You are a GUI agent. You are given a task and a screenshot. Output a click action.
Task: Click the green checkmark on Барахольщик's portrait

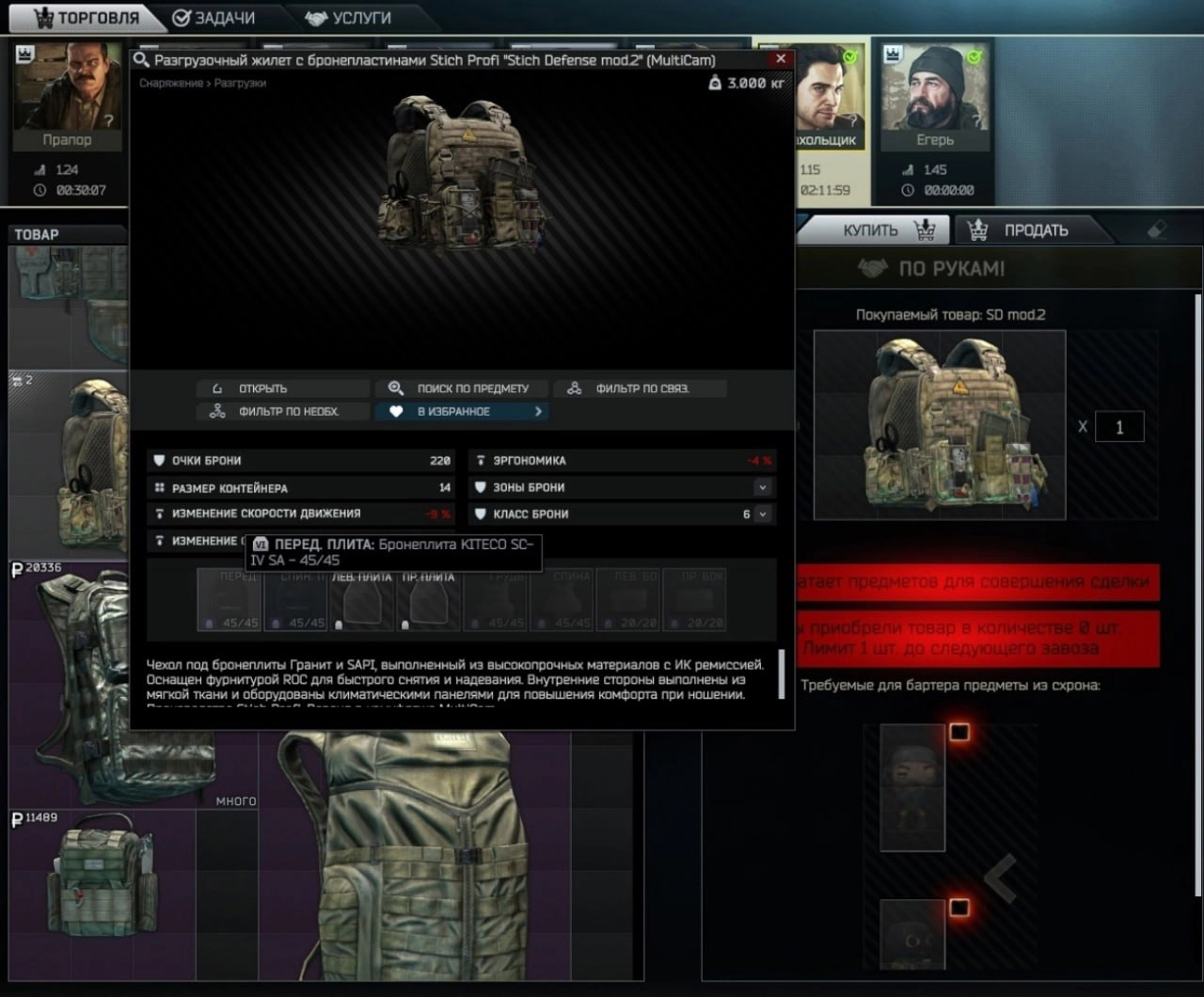pyautogui.click(x=851, y=57)
